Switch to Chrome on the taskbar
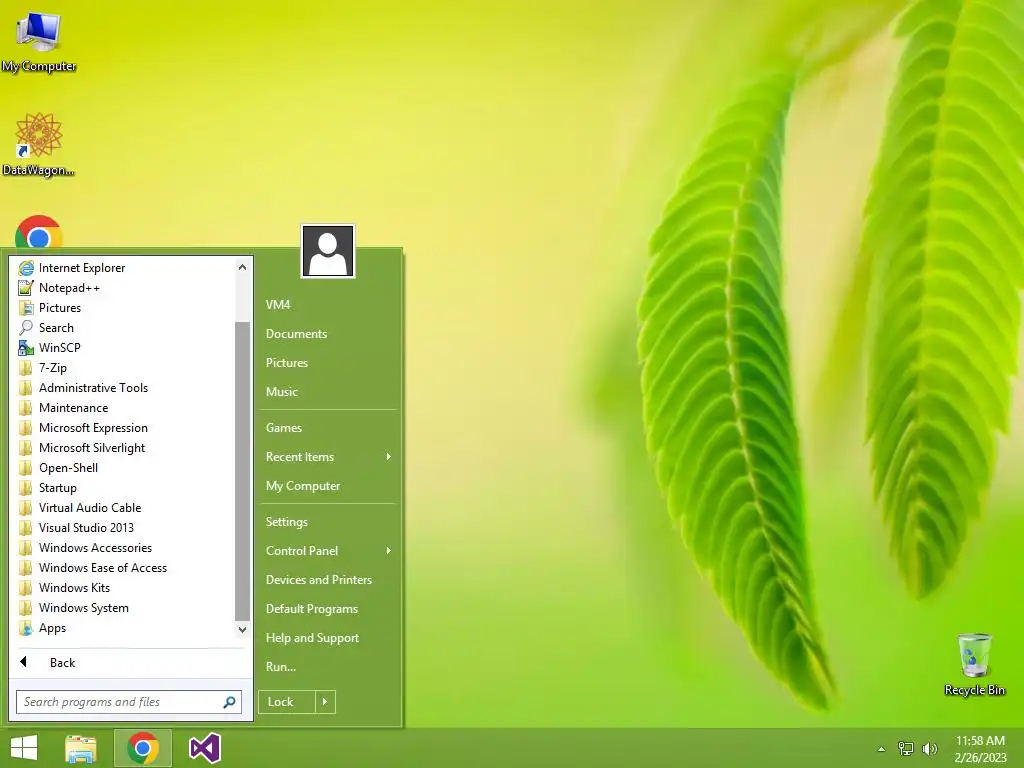This screenshot has height=768, width=1024. (x=143, y=748)
